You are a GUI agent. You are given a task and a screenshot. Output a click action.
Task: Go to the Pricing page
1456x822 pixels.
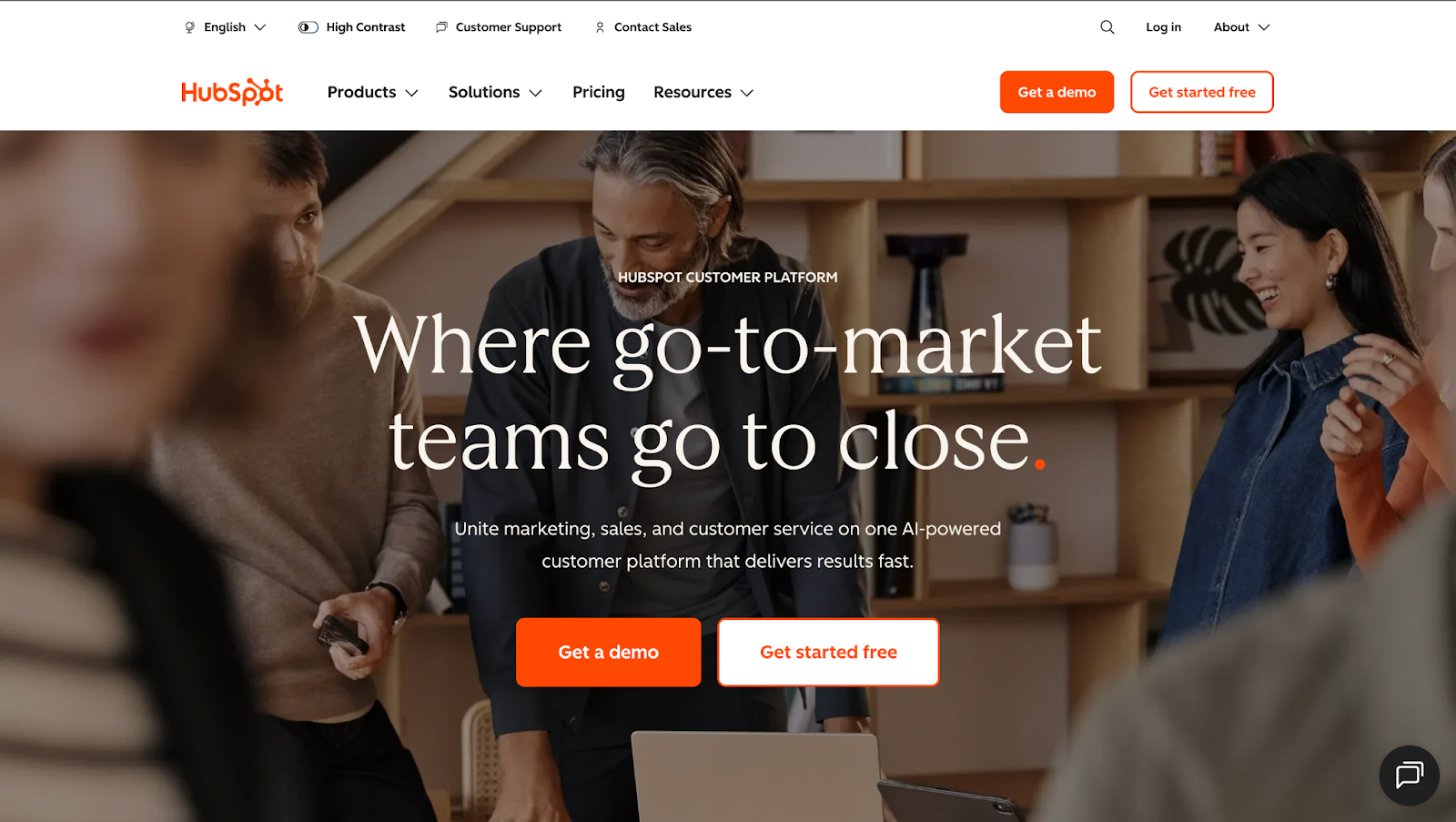[x=599, y=93]
